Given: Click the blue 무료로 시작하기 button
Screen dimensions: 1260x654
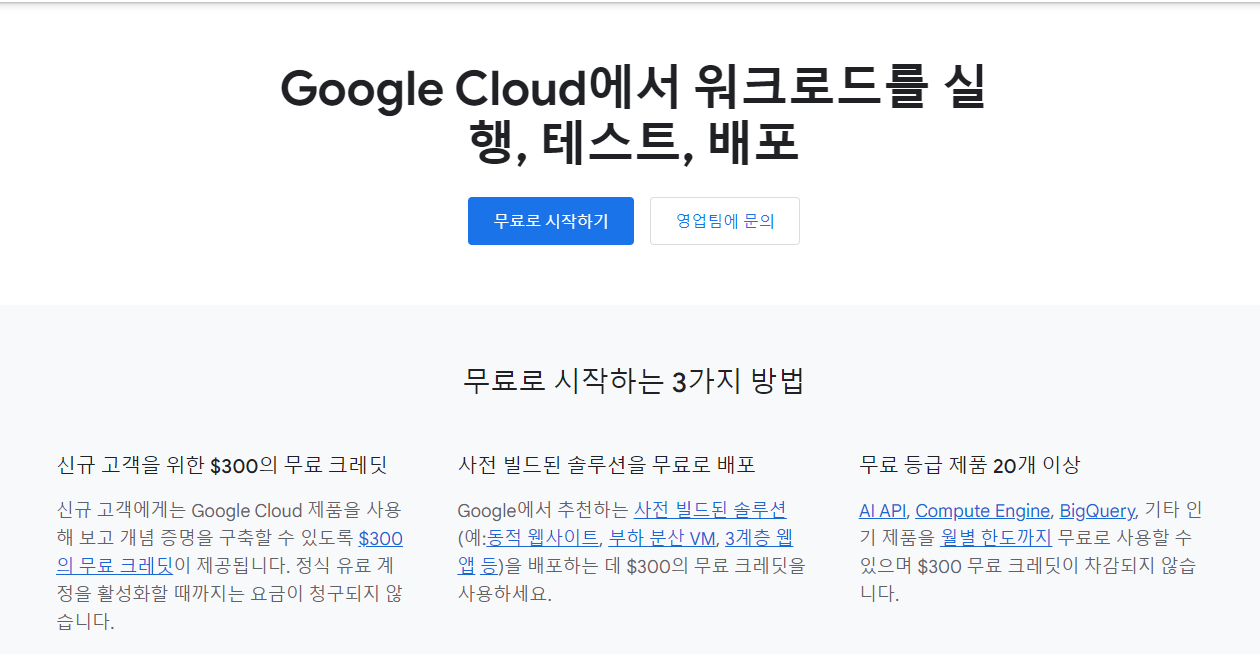Looking at the screenshot, I should click(551, 221).
